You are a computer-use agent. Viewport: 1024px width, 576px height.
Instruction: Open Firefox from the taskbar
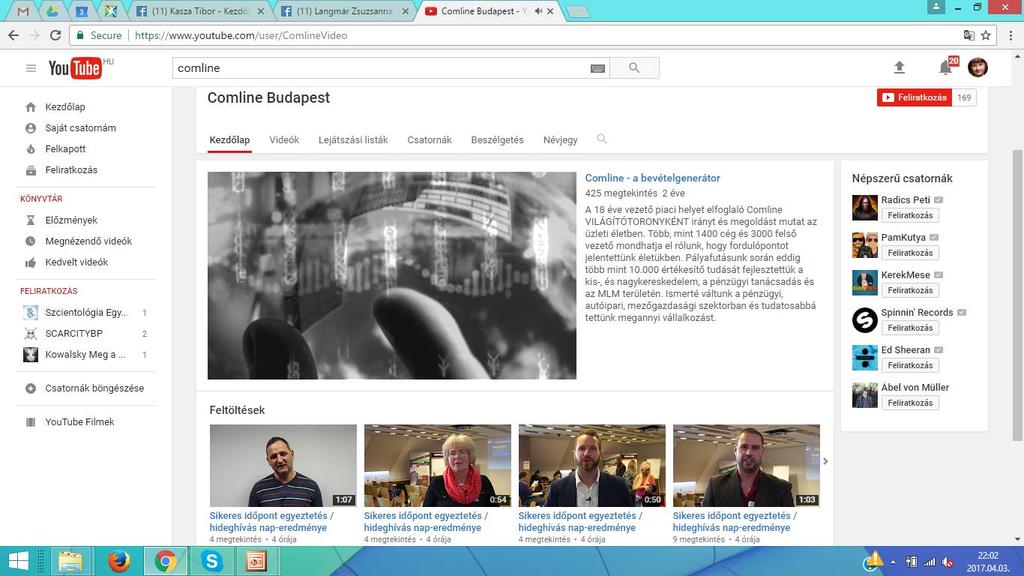coord(118,561)
